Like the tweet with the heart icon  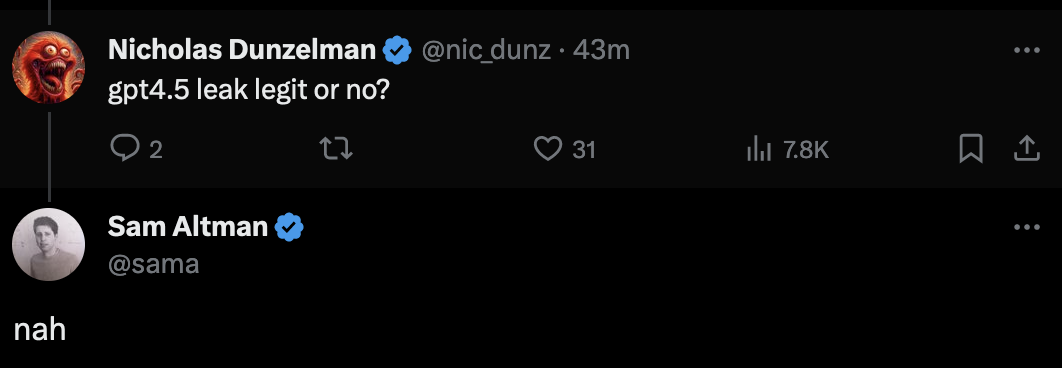[x=548, y=148]
